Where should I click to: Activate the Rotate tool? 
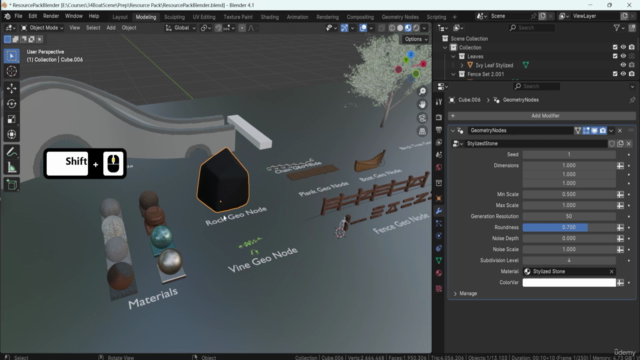pyautogui.click(x=11, y=104)
